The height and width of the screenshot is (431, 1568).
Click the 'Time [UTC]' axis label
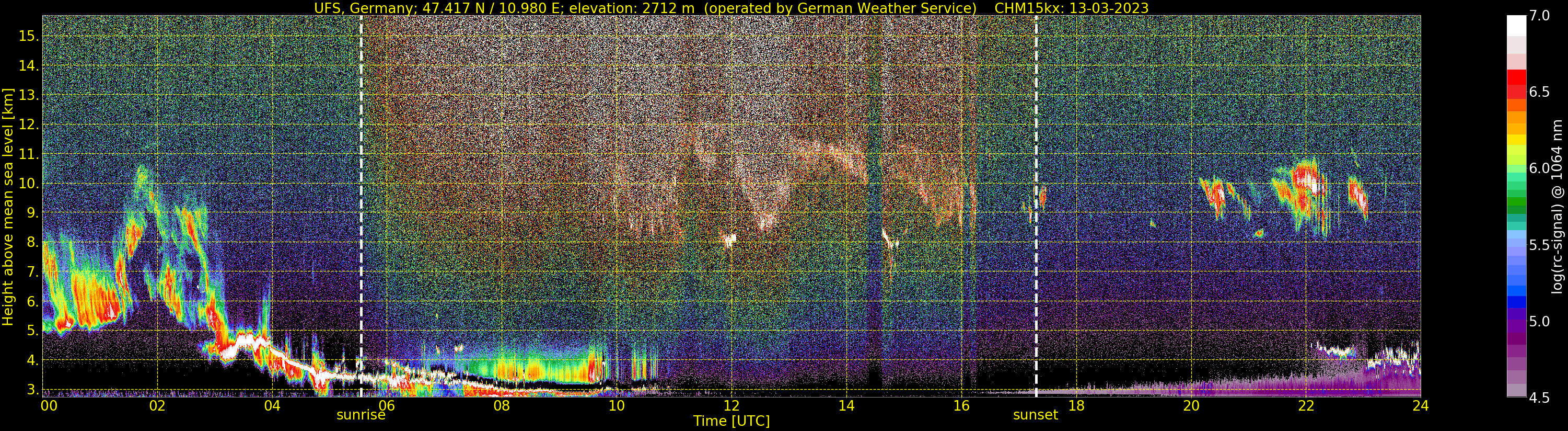click(731, 421)
